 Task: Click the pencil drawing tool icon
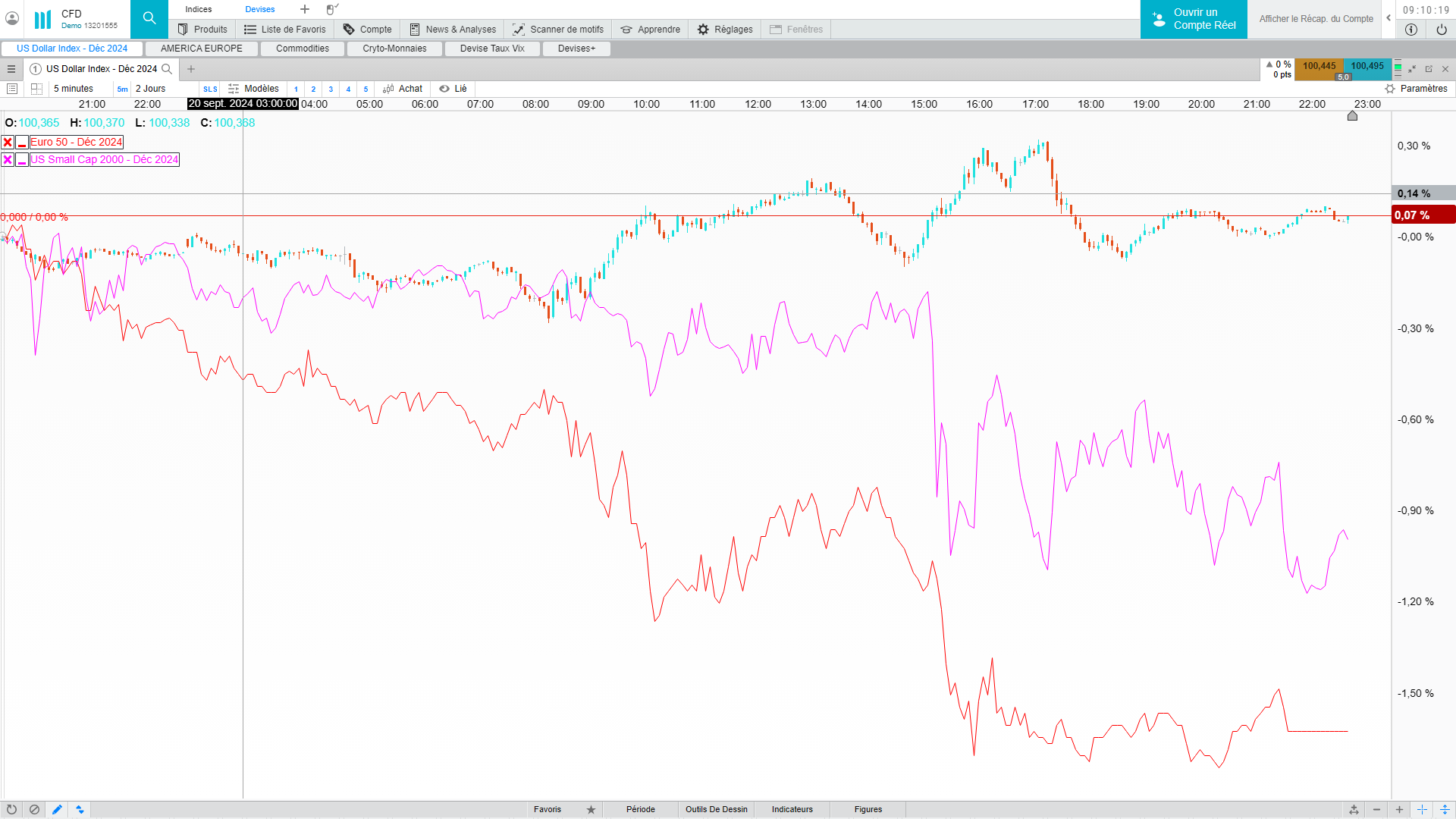click(57, 809)
